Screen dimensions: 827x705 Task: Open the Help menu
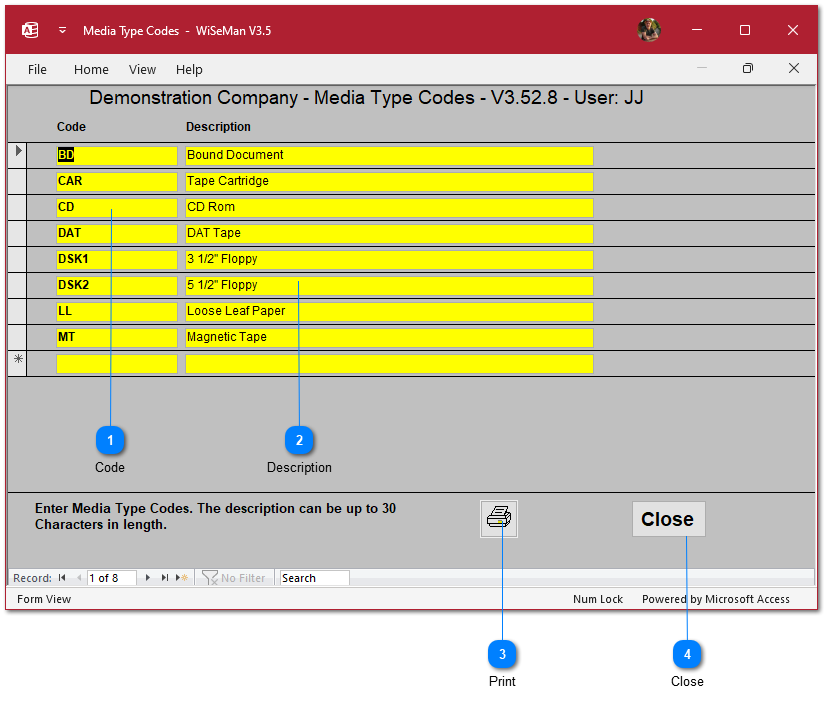tap(189, 70)
